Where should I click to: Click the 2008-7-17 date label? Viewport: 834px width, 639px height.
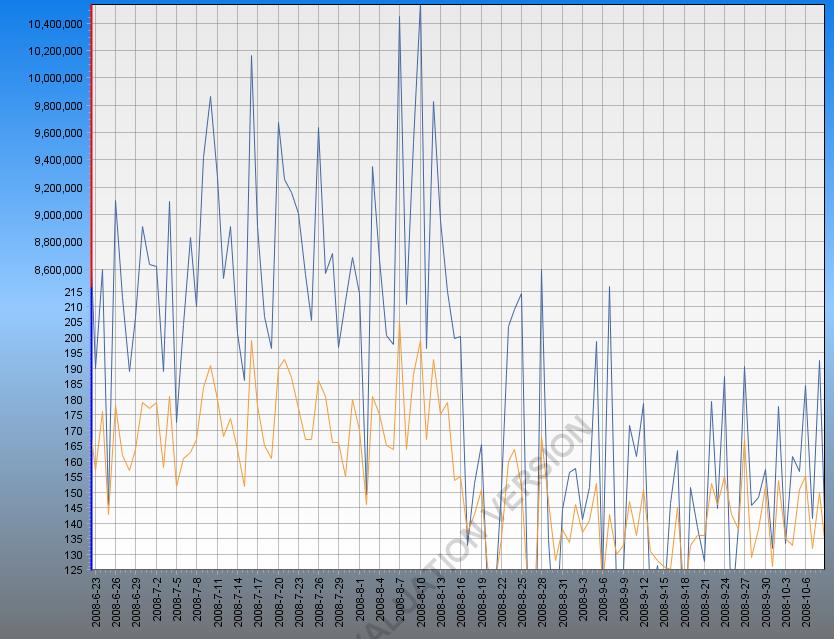pos(258,600)
